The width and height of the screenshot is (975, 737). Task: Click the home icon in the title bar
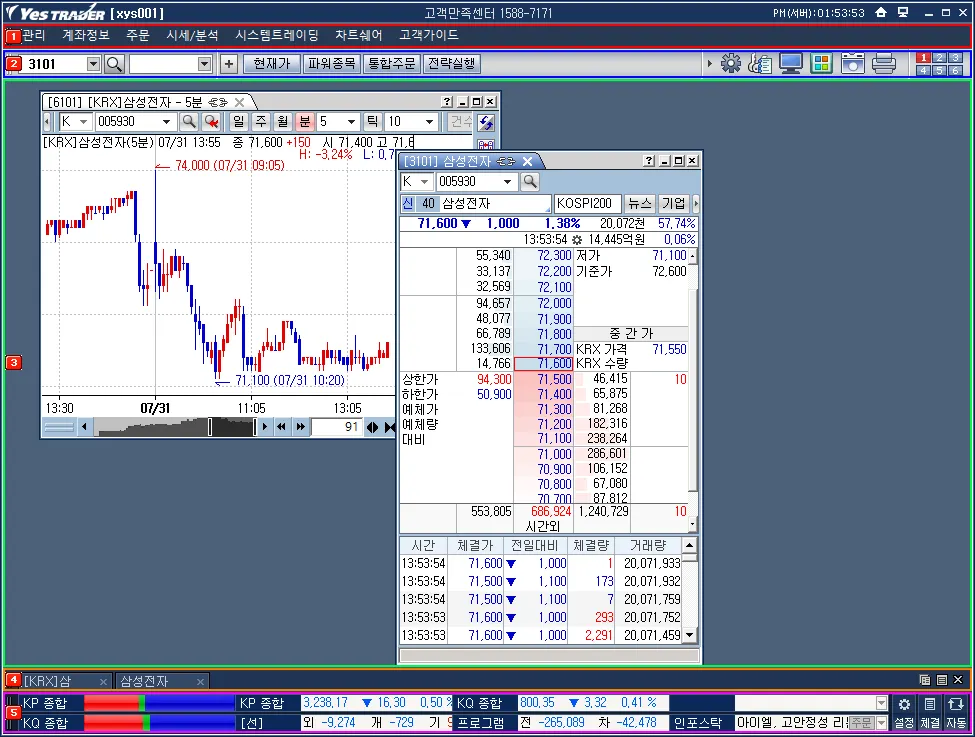[x=880, y=12]
